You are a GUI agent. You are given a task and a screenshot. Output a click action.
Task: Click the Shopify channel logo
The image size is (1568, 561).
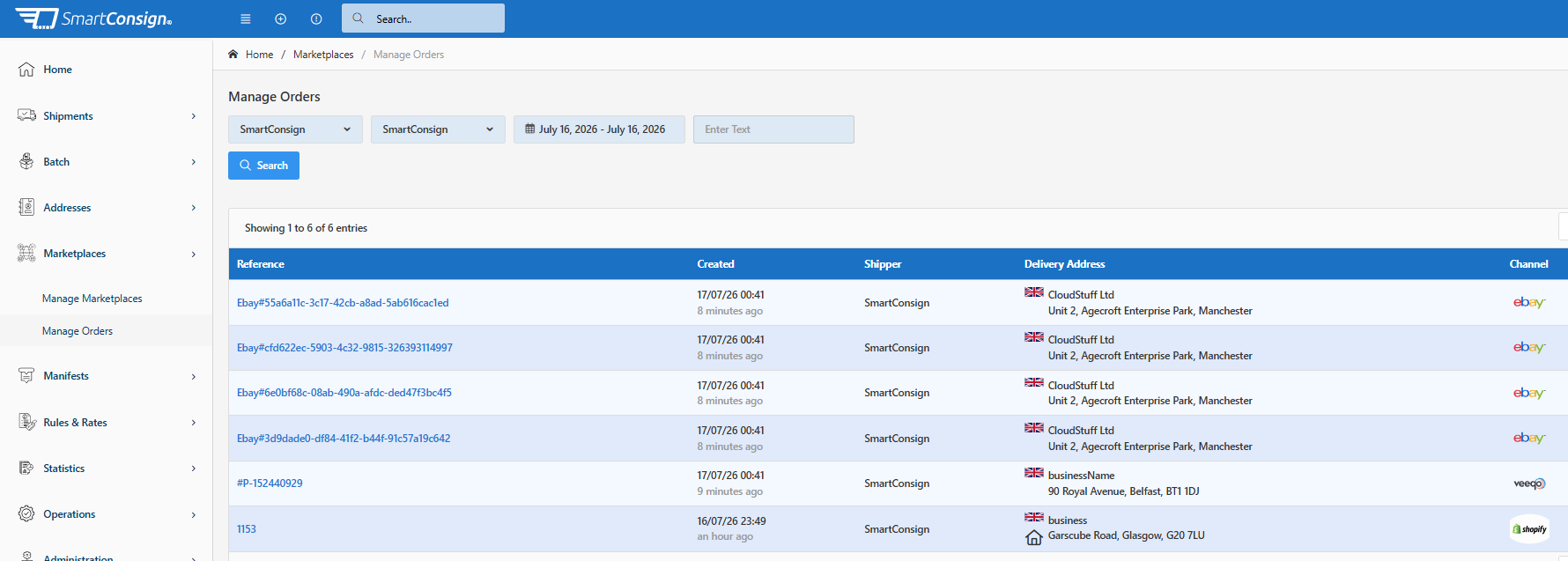(x=1529, y=528)
